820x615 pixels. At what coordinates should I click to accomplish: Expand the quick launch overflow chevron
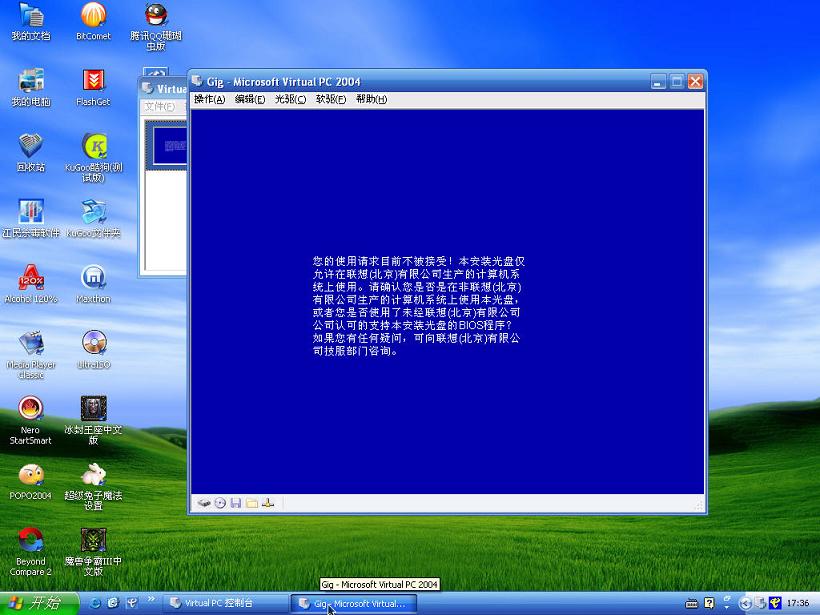point(151,599)
